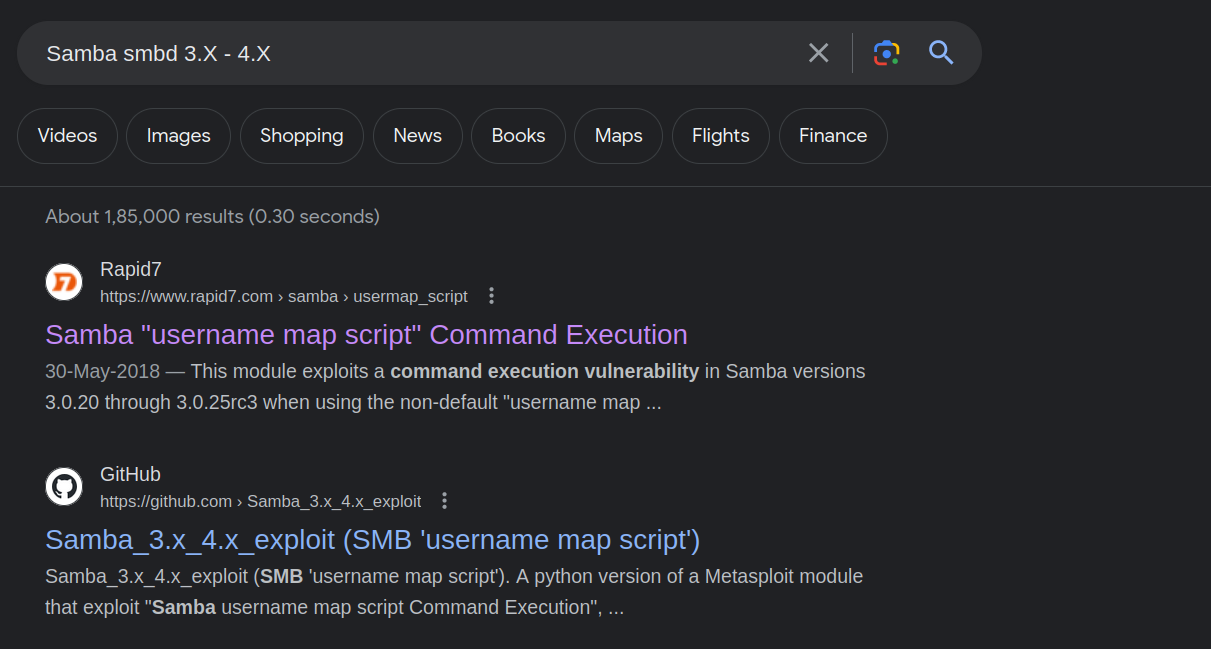The height and width of the screenshot is (649, 1211).
Task: Click the 'command execution vulnerability' bold text
Action: pos(545,371)
